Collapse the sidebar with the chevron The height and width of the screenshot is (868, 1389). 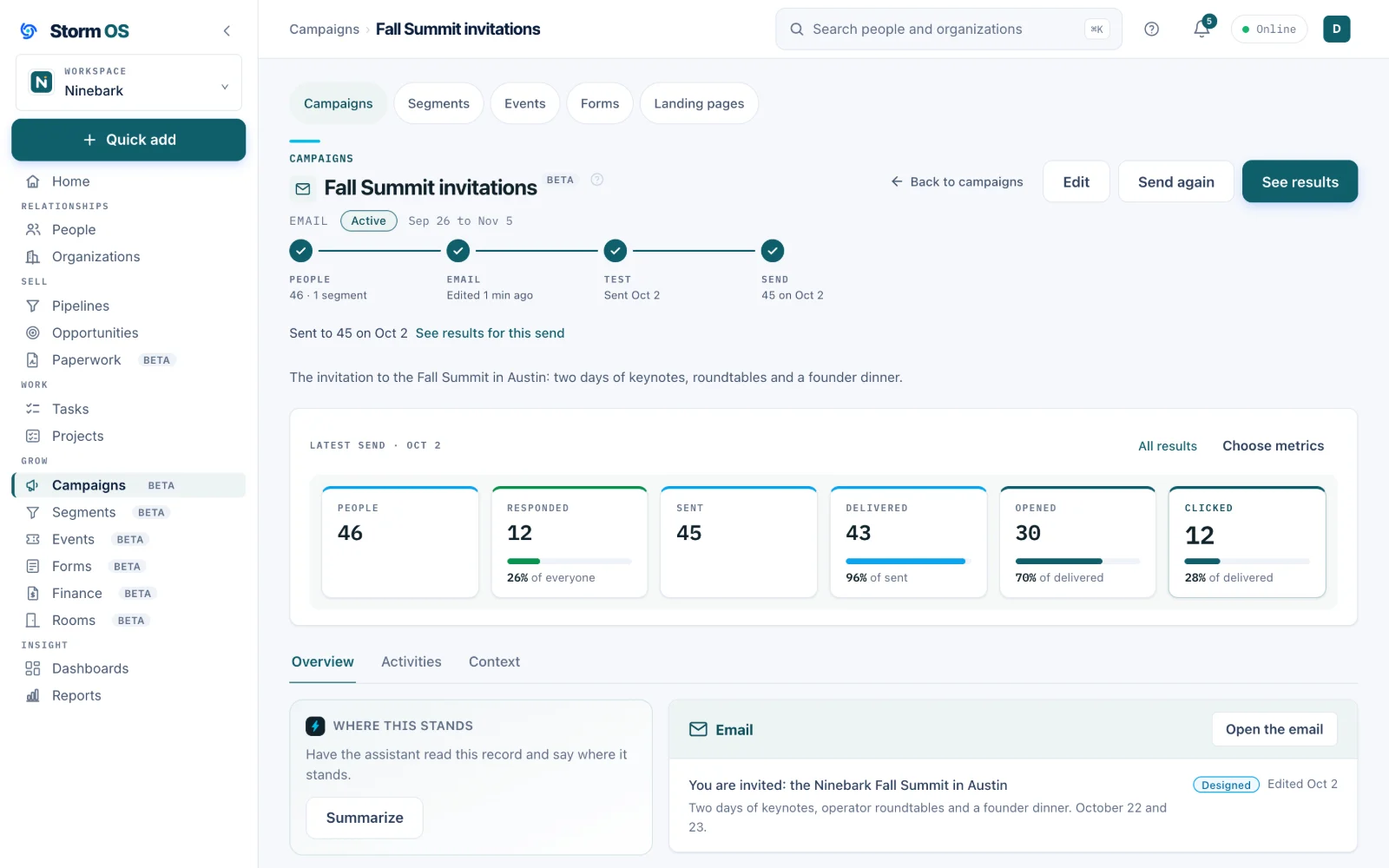pos(227,31)
